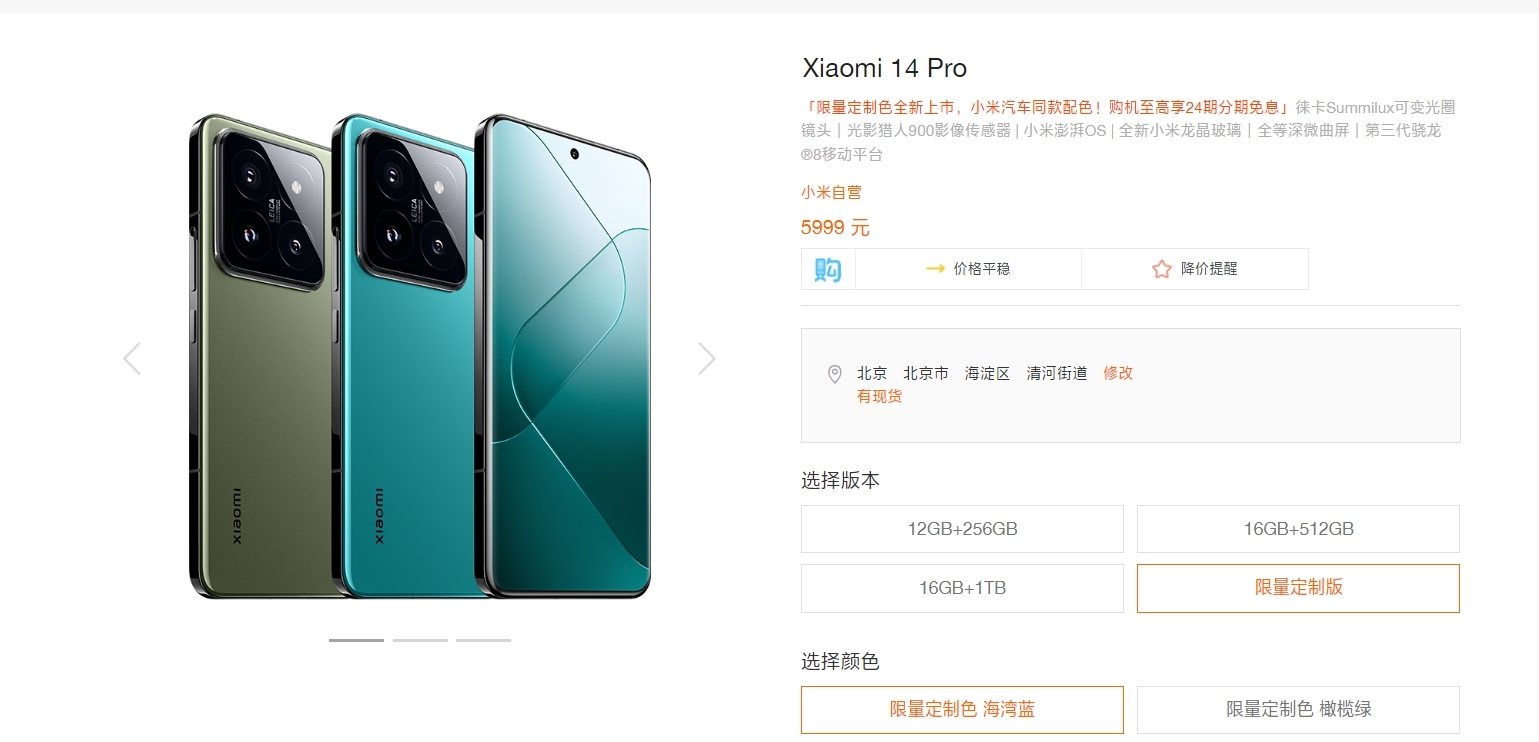Pick the 限量定制色 橄榄绿 color
Viewport: 1539px width, 742px height.
point(1298,710)
